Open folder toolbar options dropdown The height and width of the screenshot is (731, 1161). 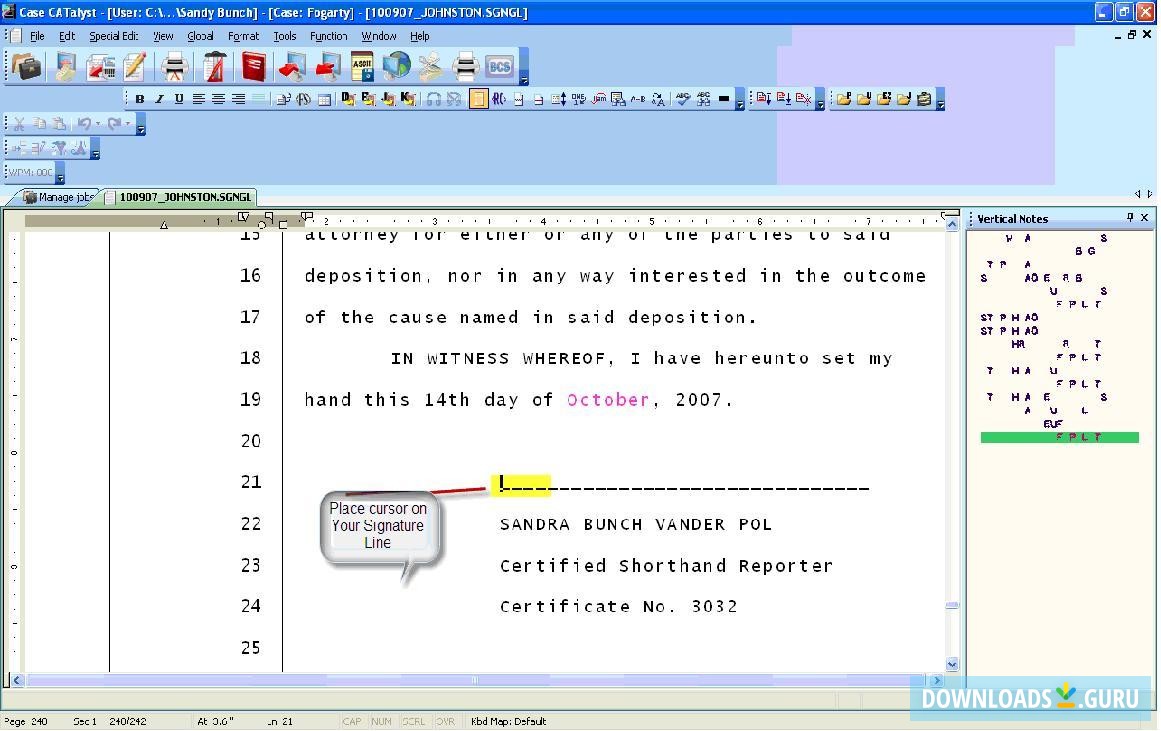(940, 99)
